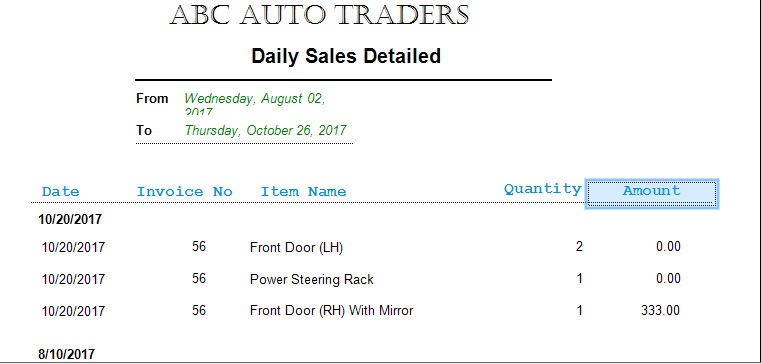The height and width of the screenshot is (364, 761).
Task: Select the ABC AUTO TRADERS title
Action: click(x=319, y=15)
